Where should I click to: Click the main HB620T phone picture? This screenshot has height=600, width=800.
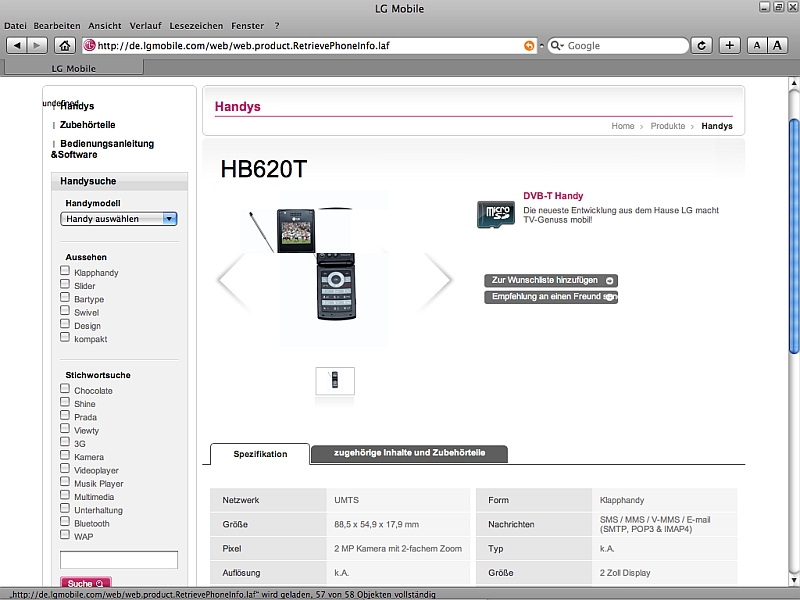tap(334, 269)
